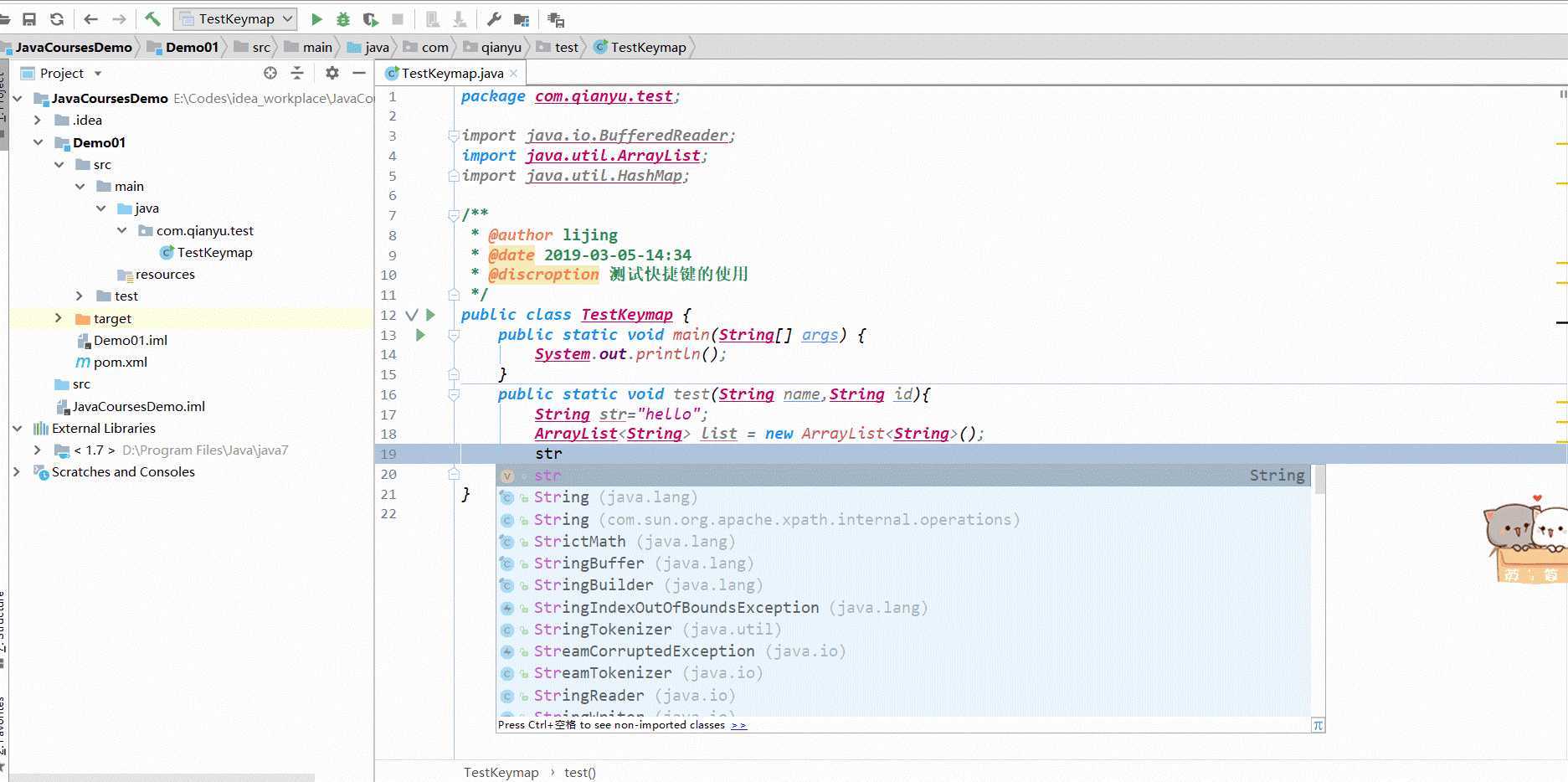Collapse all via the Project panel header icon

[x=297, y=73]
